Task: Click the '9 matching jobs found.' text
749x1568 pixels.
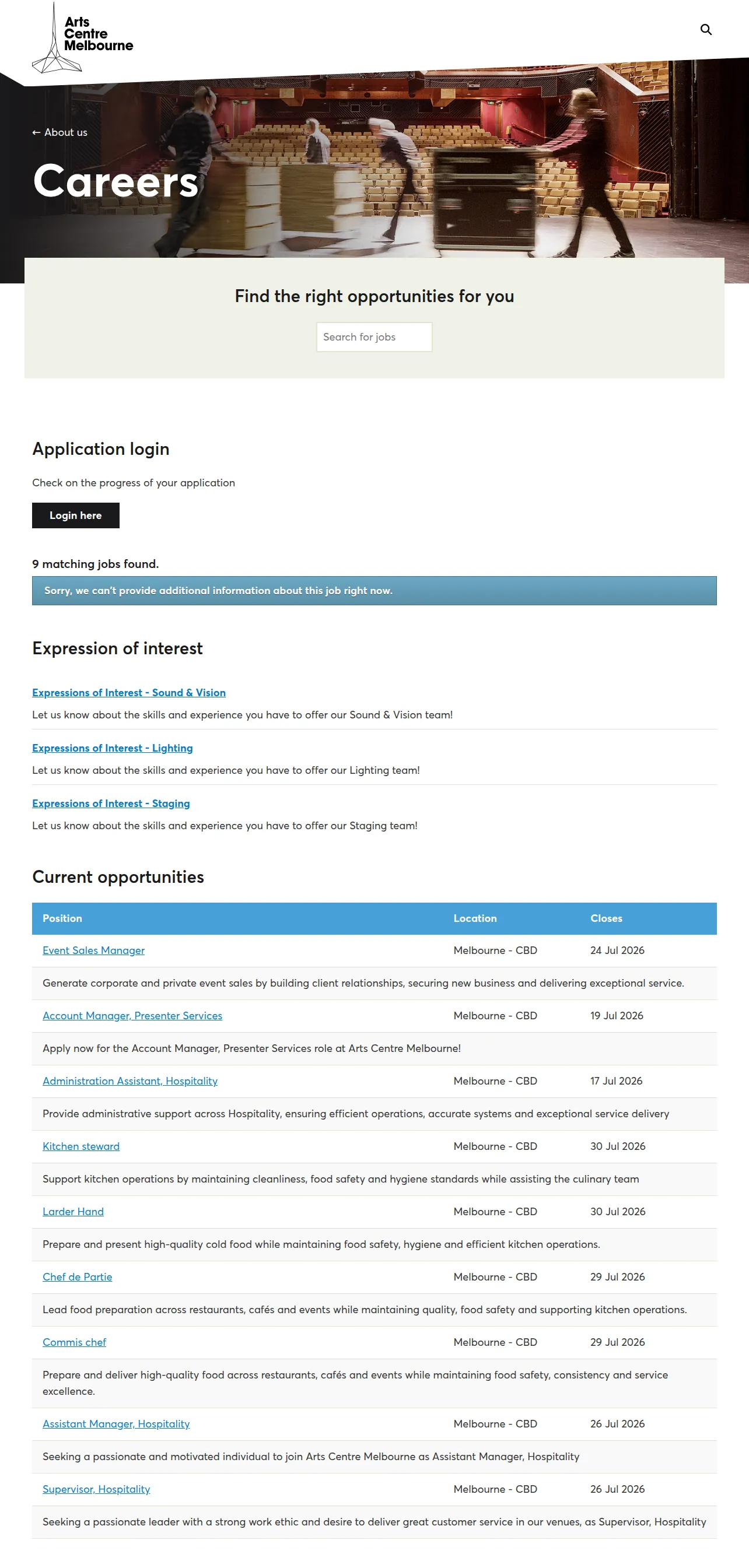Action: 96,564
